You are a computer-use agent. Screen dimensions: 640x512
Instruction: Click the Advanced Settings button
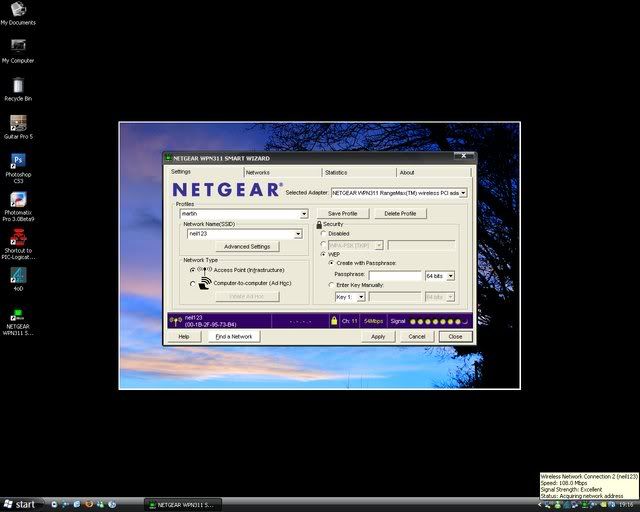tap(246, 246)
